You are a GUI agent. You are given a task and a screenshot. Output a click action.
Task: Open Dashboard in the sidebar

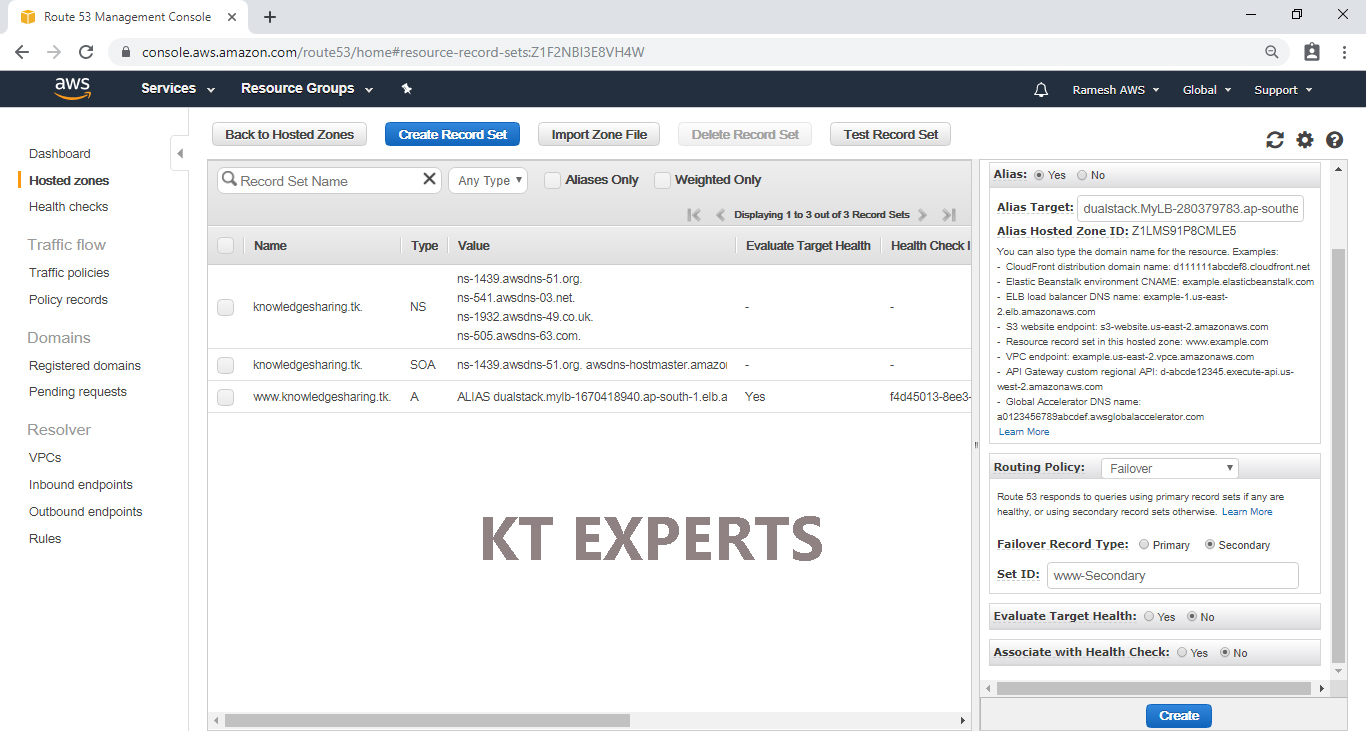pos(60,154)
